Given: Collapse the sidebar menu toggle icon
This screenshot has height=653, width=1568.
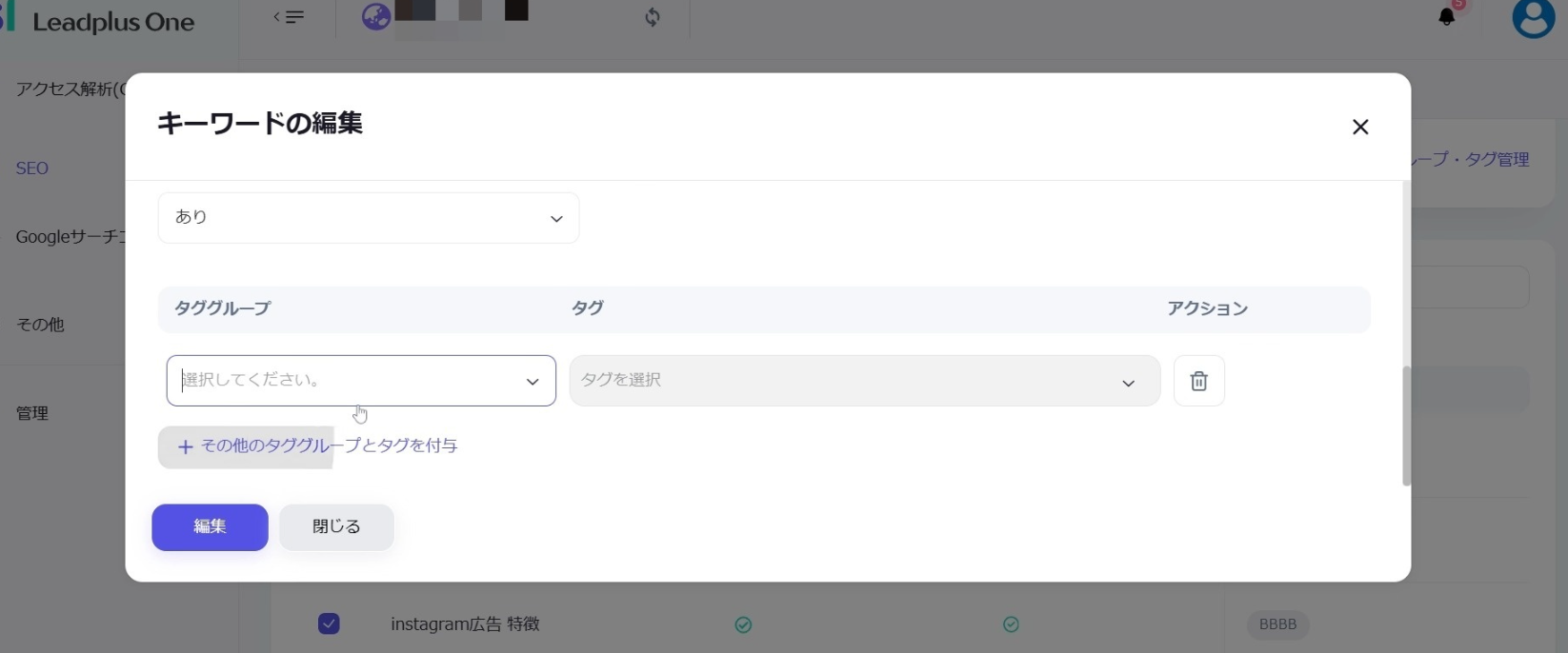Looking at the screenshot, I should click(x=289, y=17).
